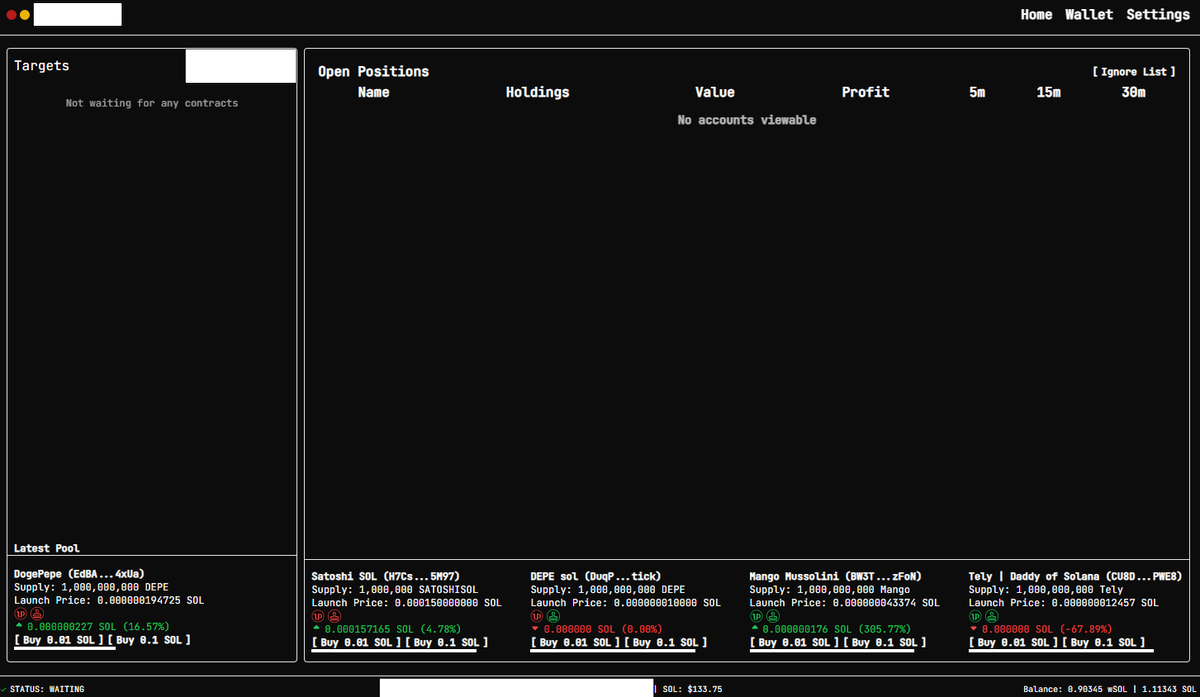Select the DogePepe (EdBA...4xUa) pool title
The width and height of the screenshot is (1200, 697).
(x=79, y=574)
